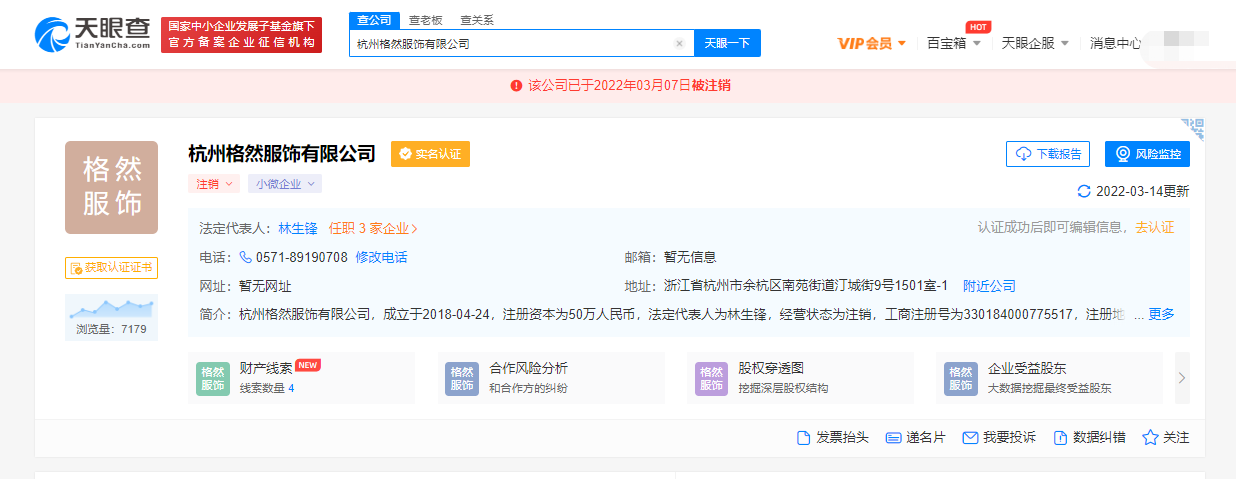Open 任职 3 家企业 link

(373, 228)
